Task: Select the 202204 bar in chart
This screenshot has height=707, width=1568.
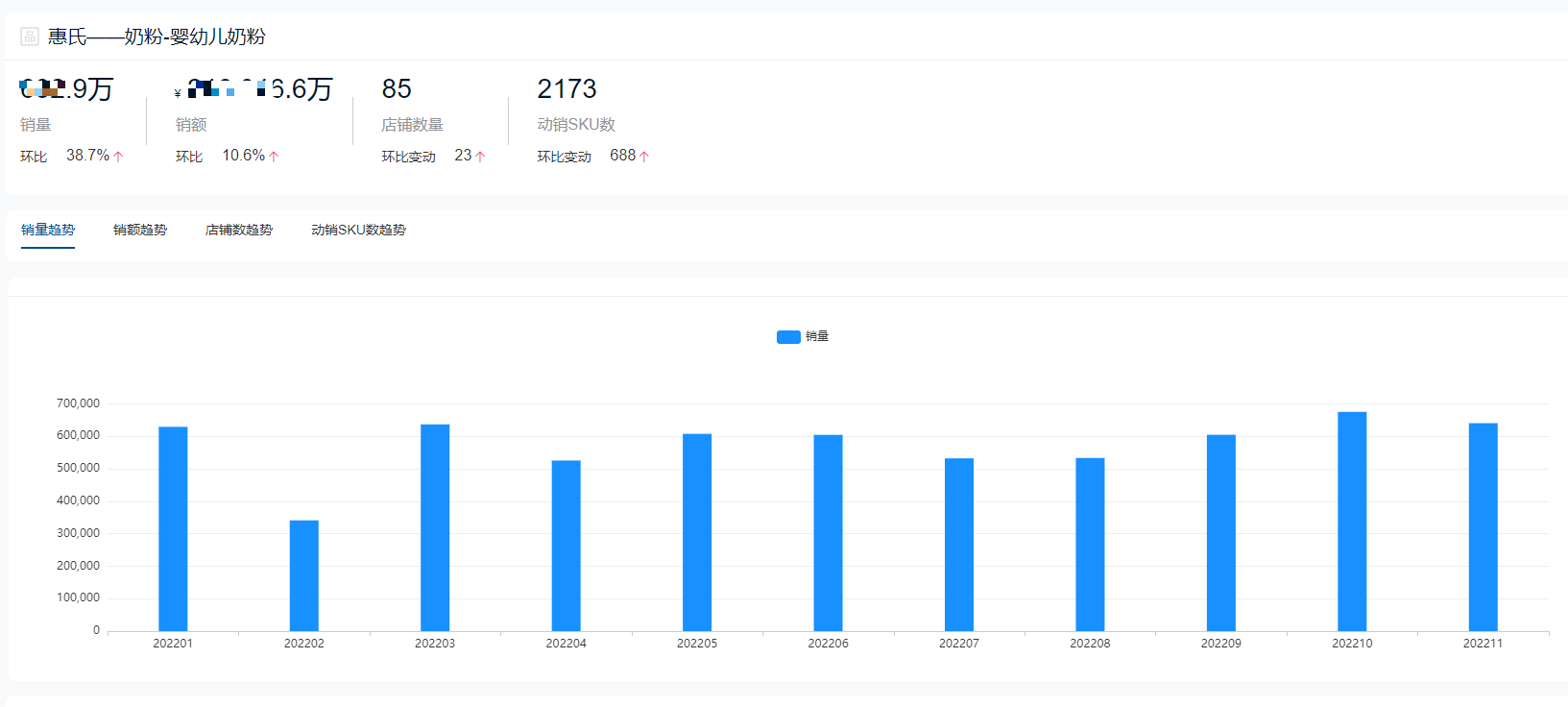Action: [x=567, y=546]
